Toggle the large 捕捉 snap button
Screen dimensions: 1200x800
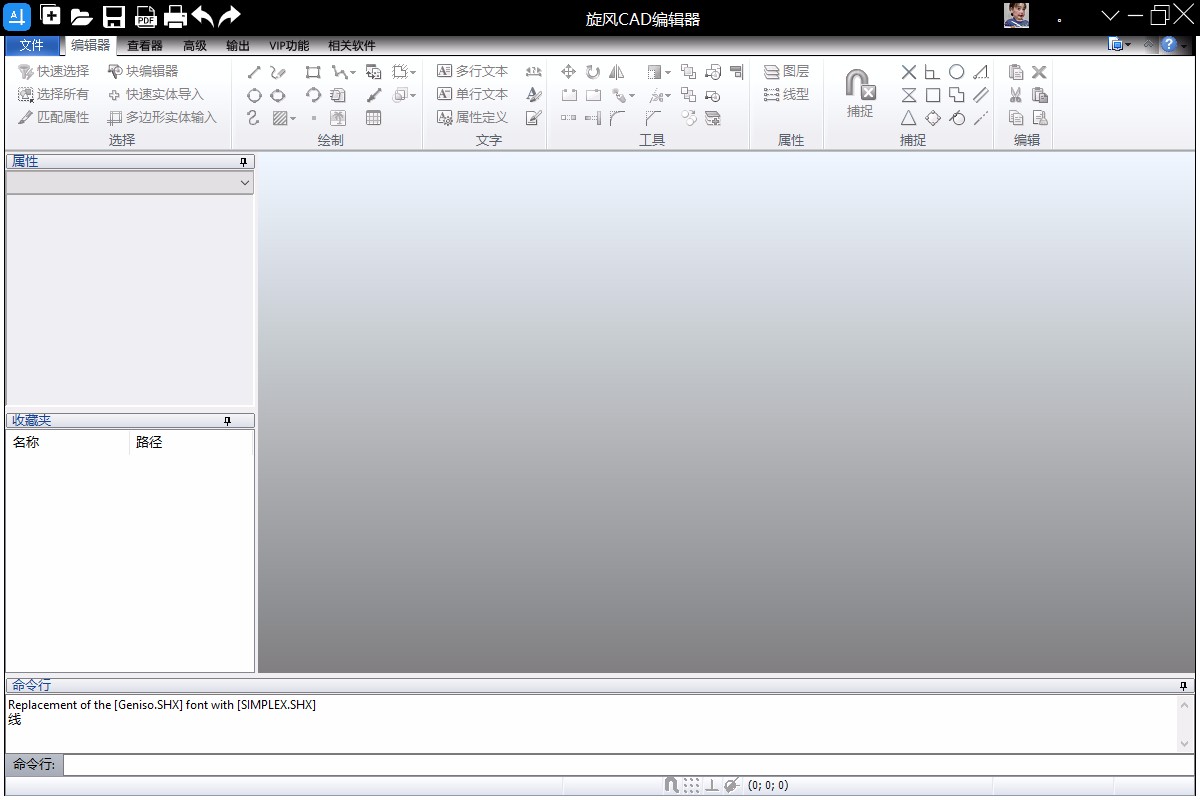[x=860, y=93]
